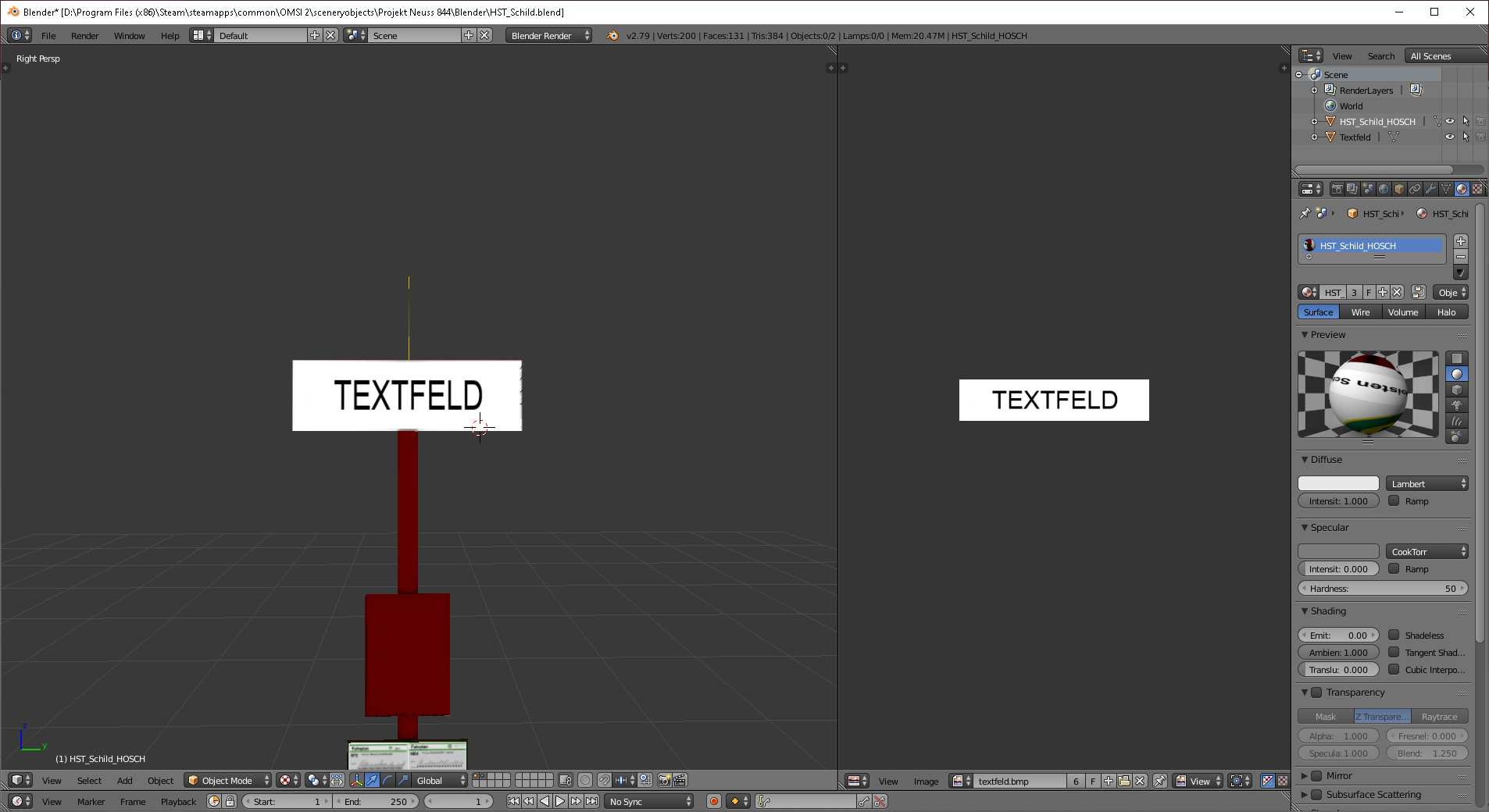Open the Object Mode selector

point(228,780)
